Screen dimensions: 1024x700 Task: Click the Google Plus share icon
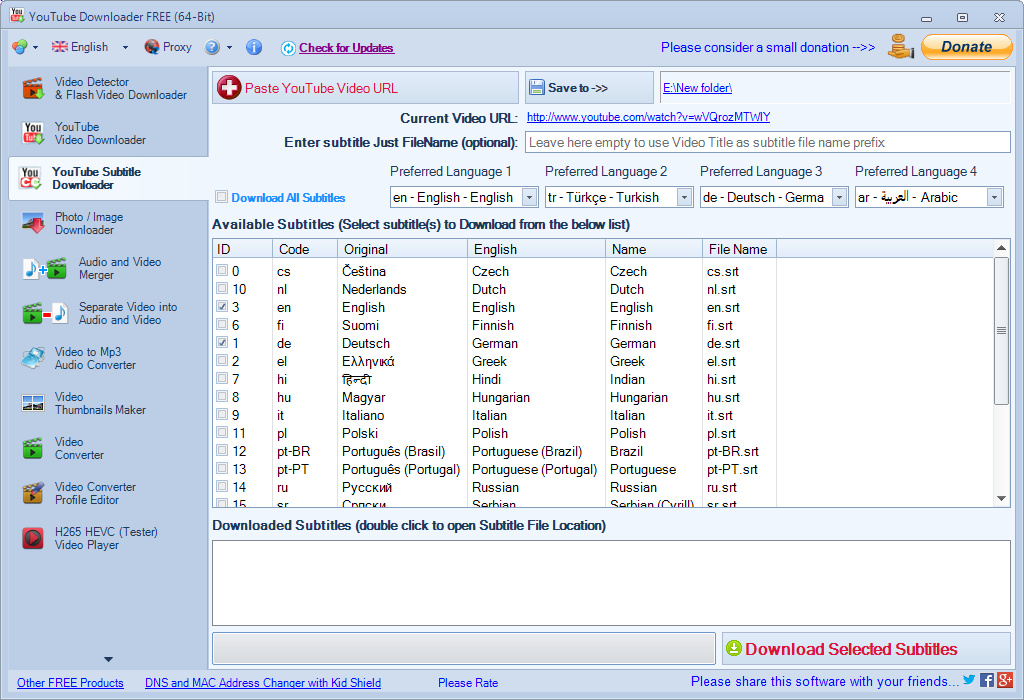pyautogui.click(x=1005, y=680)
